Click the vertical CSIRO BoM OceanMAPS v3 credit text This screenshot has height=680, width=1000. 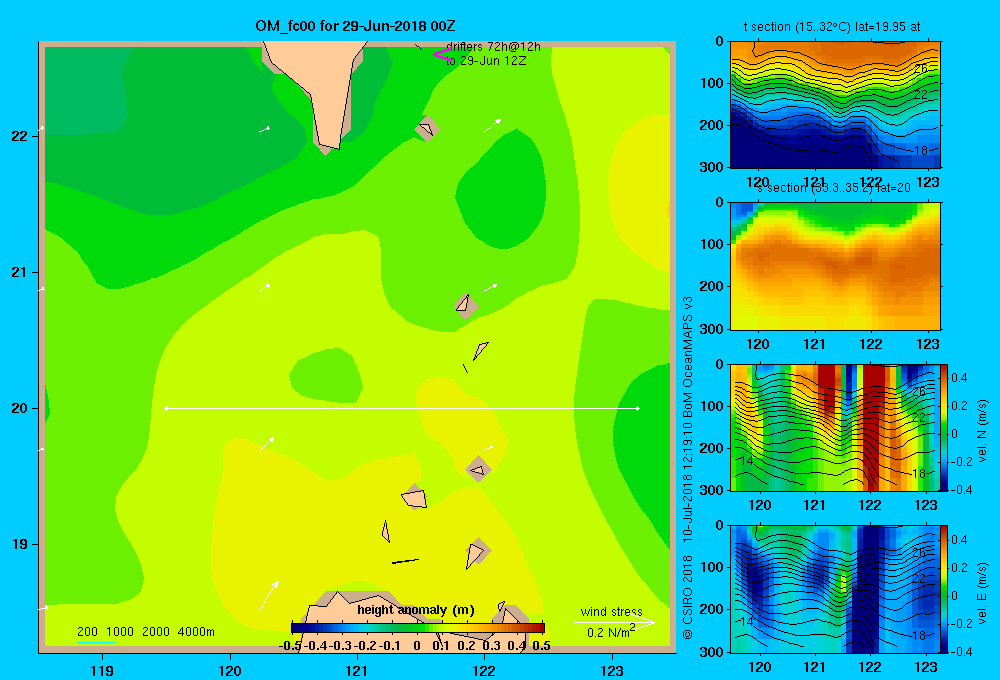(x=688, y=468)
